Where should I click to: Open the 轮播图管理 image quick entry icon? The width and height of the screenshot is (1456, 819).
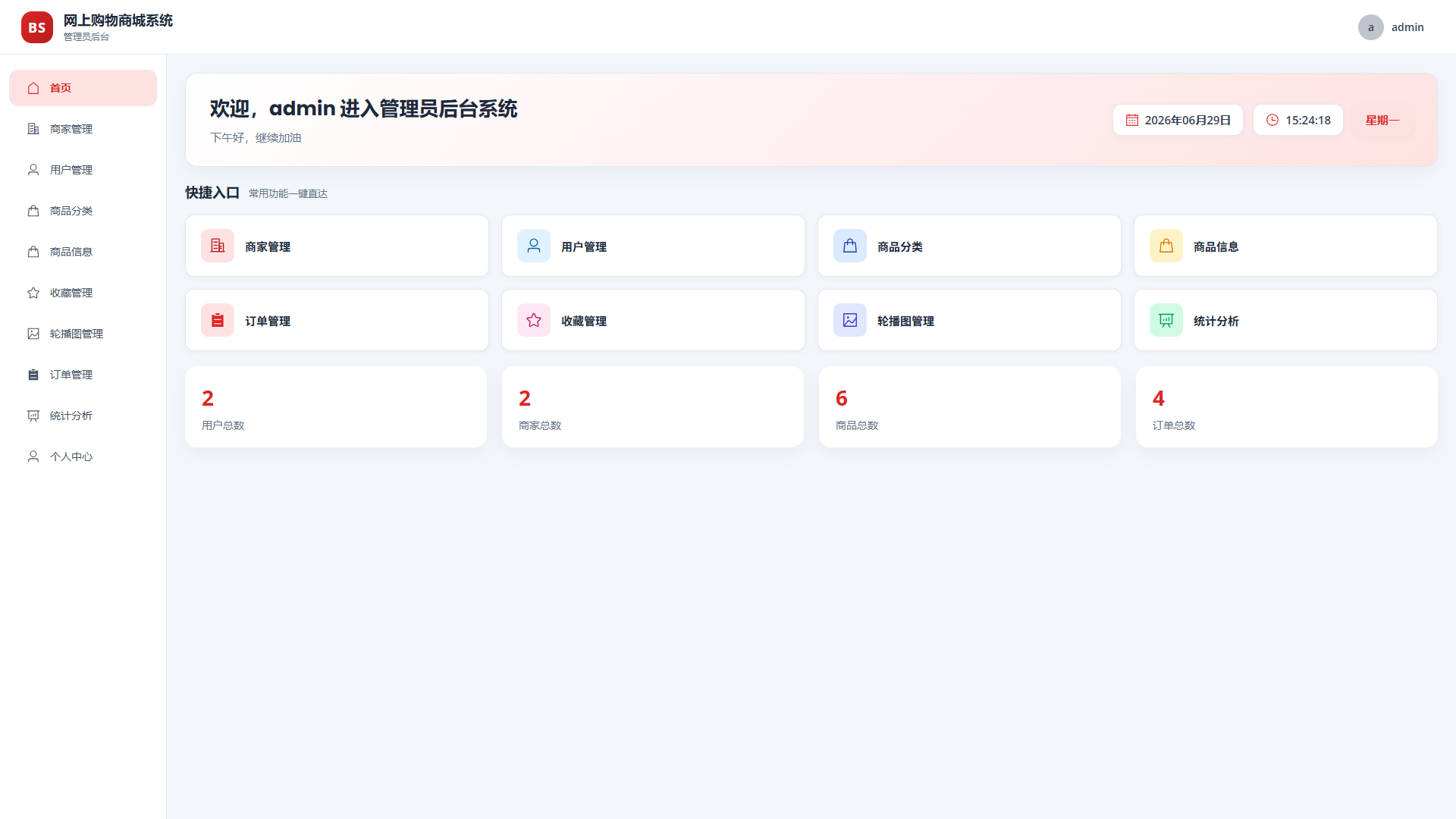pyautogui.click(x=850, y=320)
